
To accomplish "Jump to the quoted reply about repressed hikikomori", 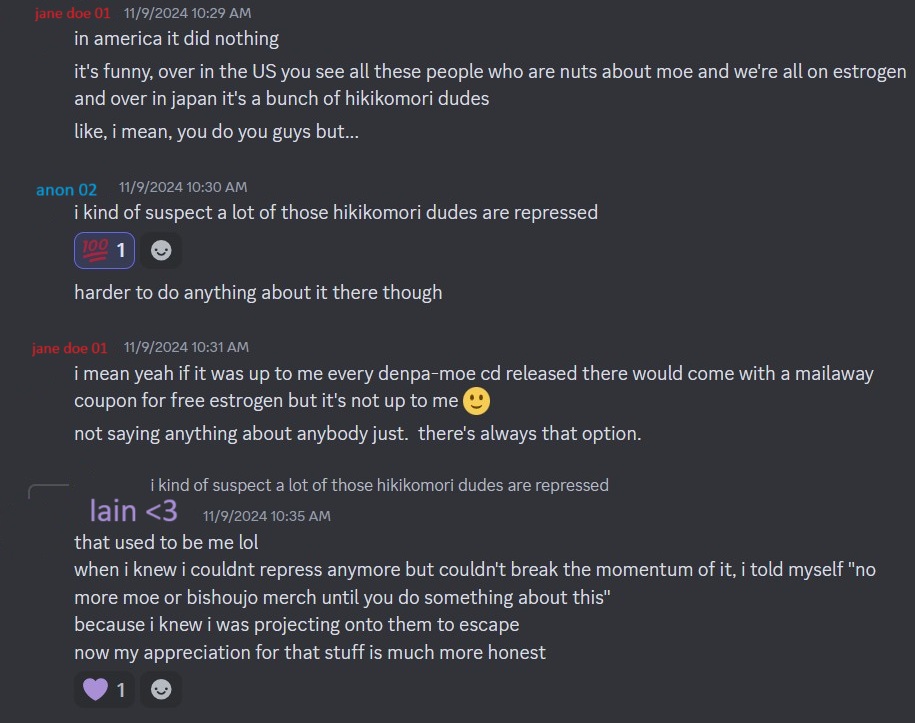I will point(379,485).
